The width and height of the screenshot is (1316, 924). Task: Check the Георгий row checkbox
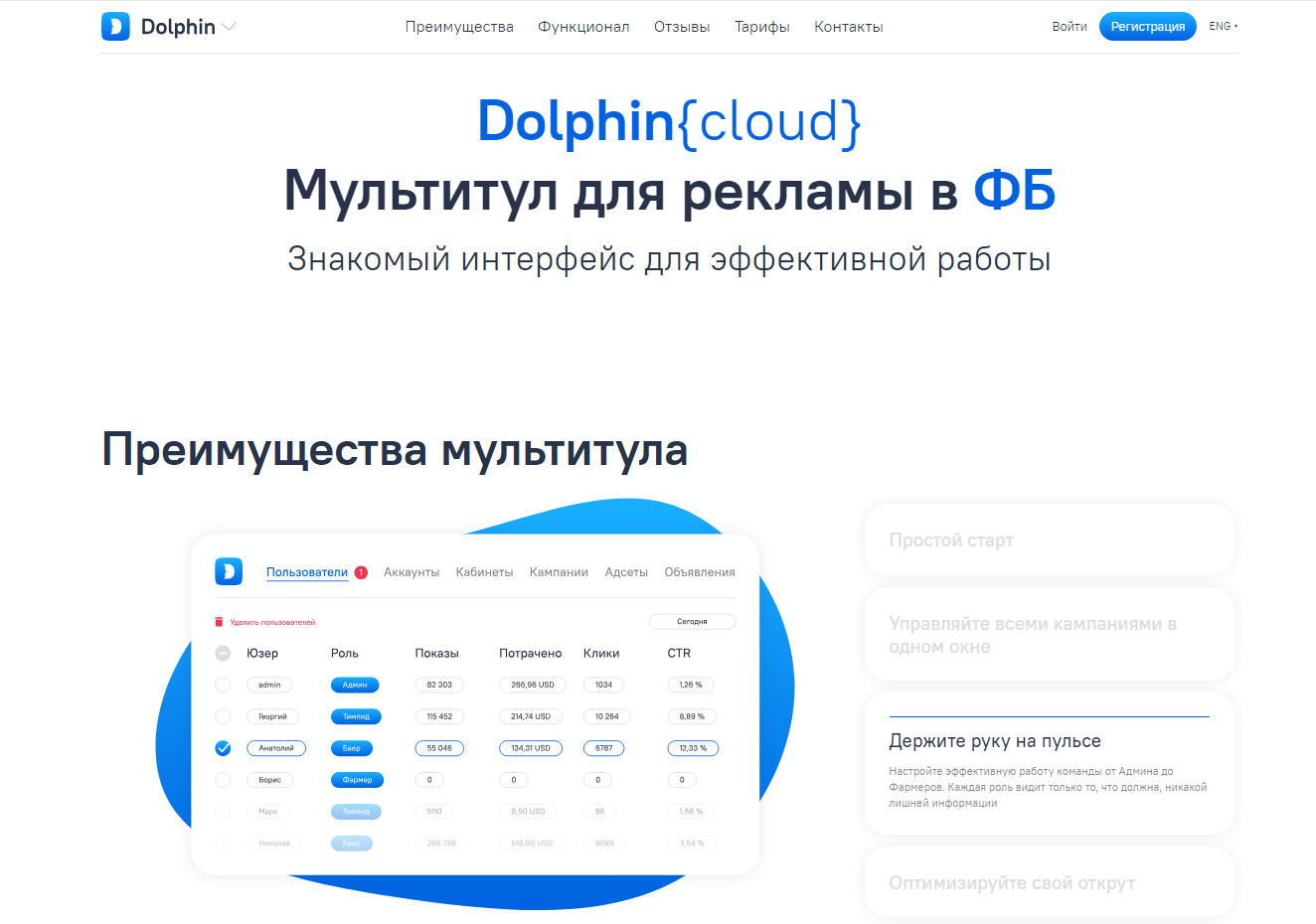click(223, 716)
